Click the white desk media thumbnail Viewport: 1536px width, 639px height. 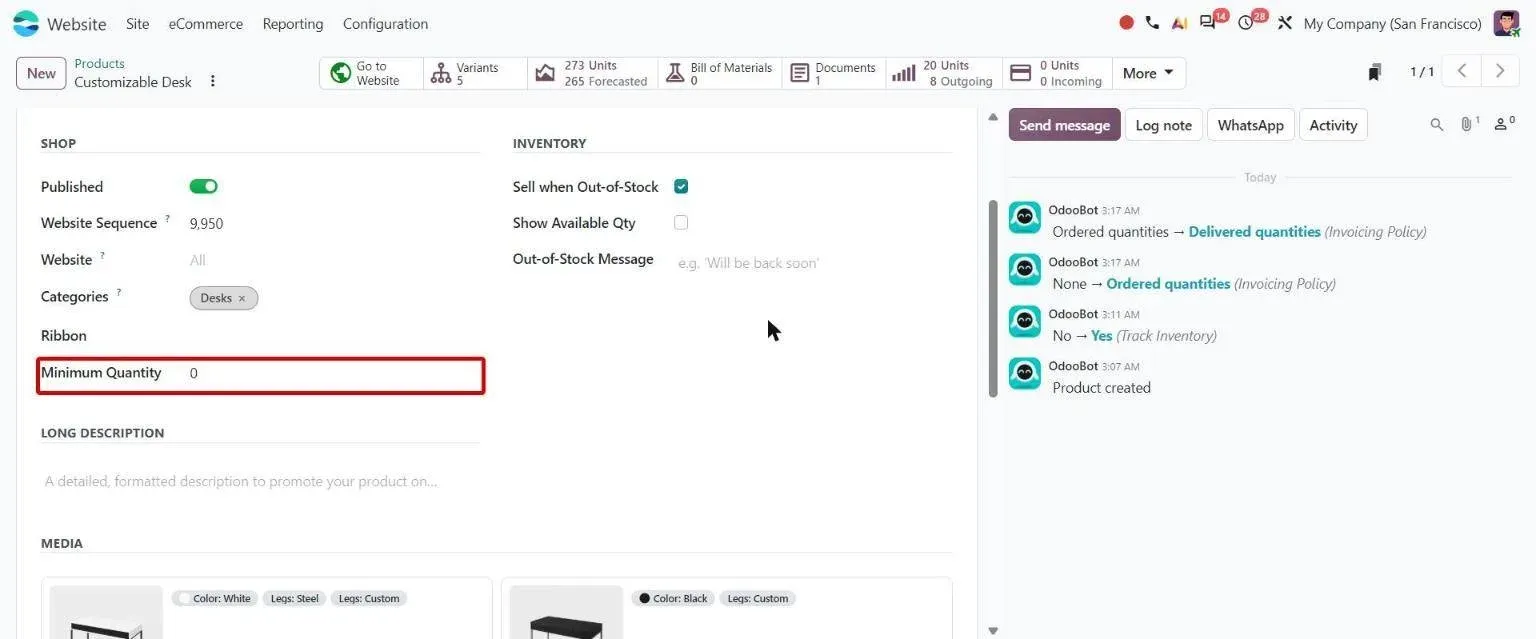[106, 612]
